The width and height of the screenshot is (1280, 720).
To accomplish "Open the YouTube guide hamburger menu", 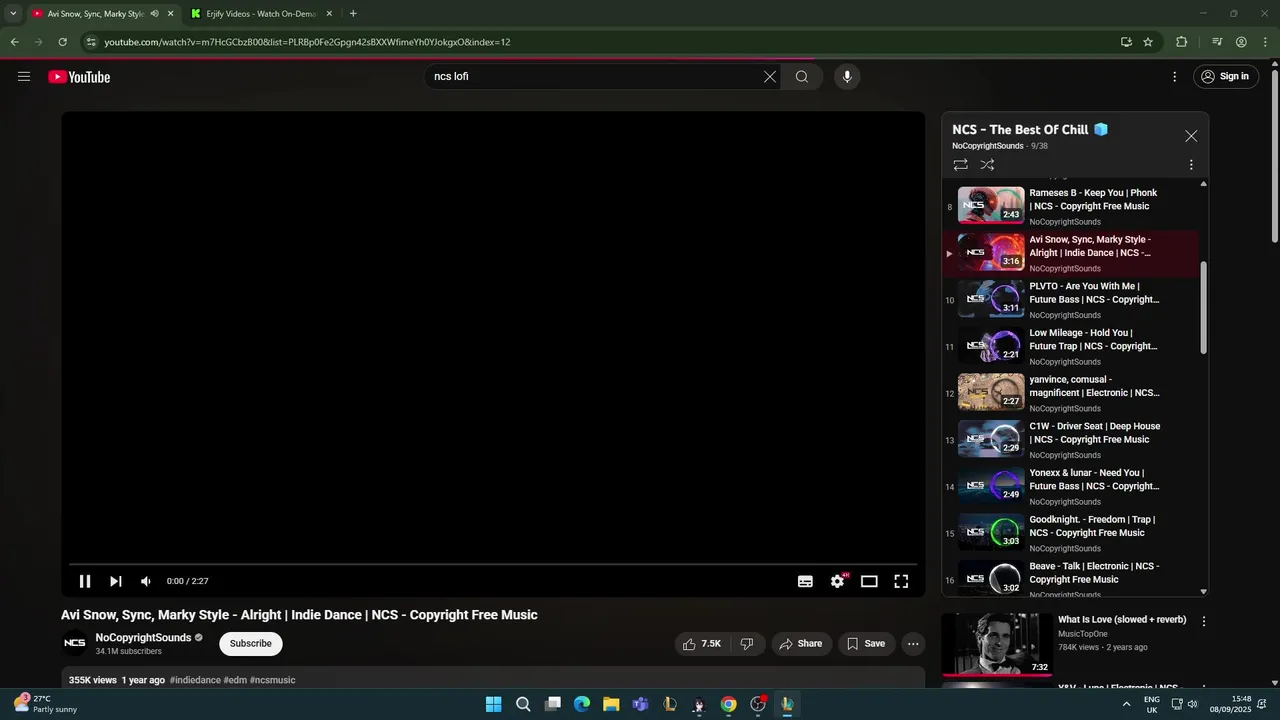I will [24, 77].
